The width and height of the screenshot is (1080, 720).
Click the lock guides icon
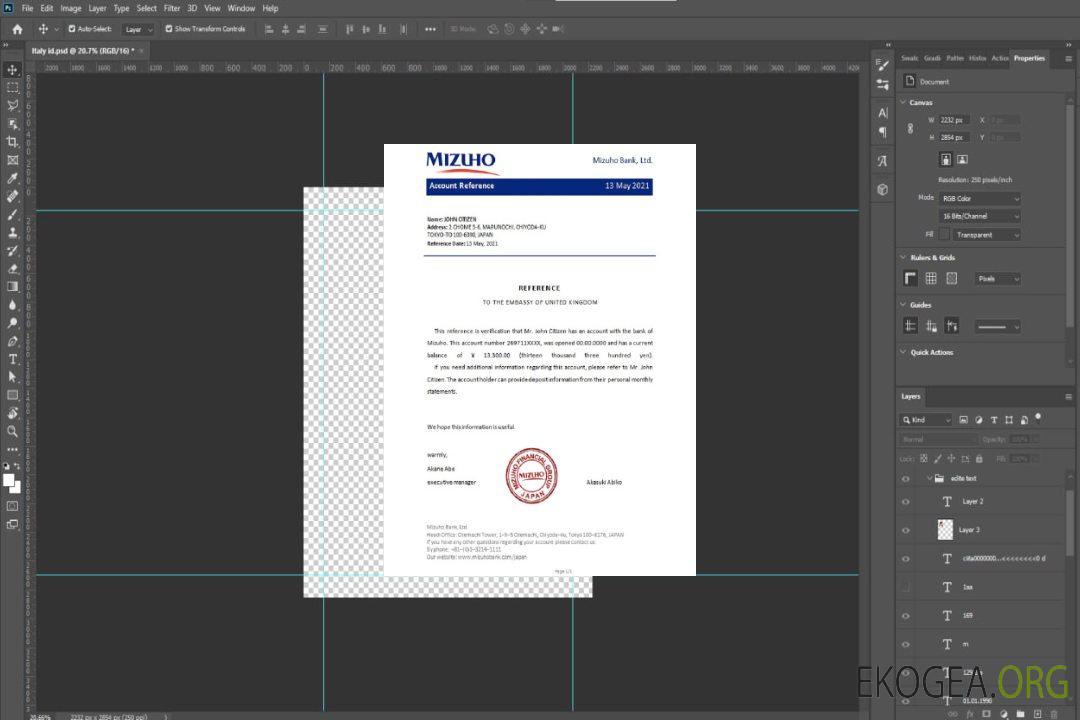[x=931, y=327]
